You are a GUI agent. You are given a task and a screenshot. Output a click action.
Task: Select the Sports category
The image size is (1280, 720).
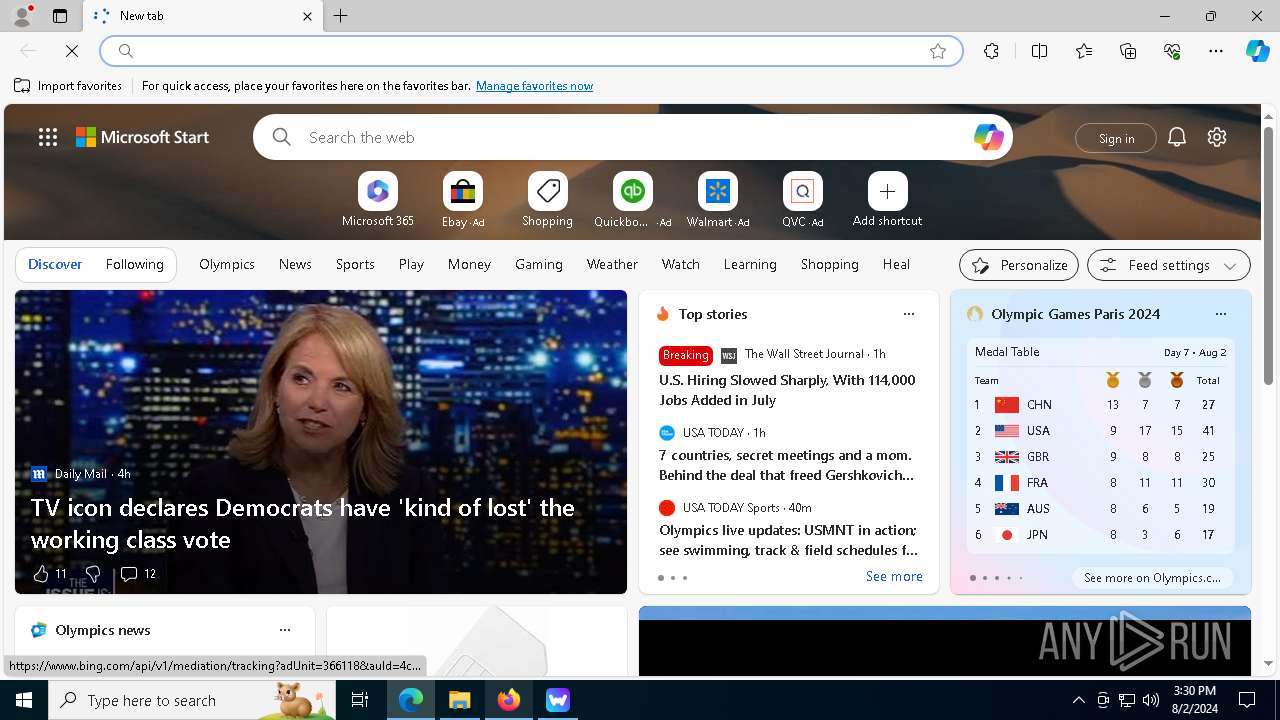pyautogui.click(x=355, y=264)
